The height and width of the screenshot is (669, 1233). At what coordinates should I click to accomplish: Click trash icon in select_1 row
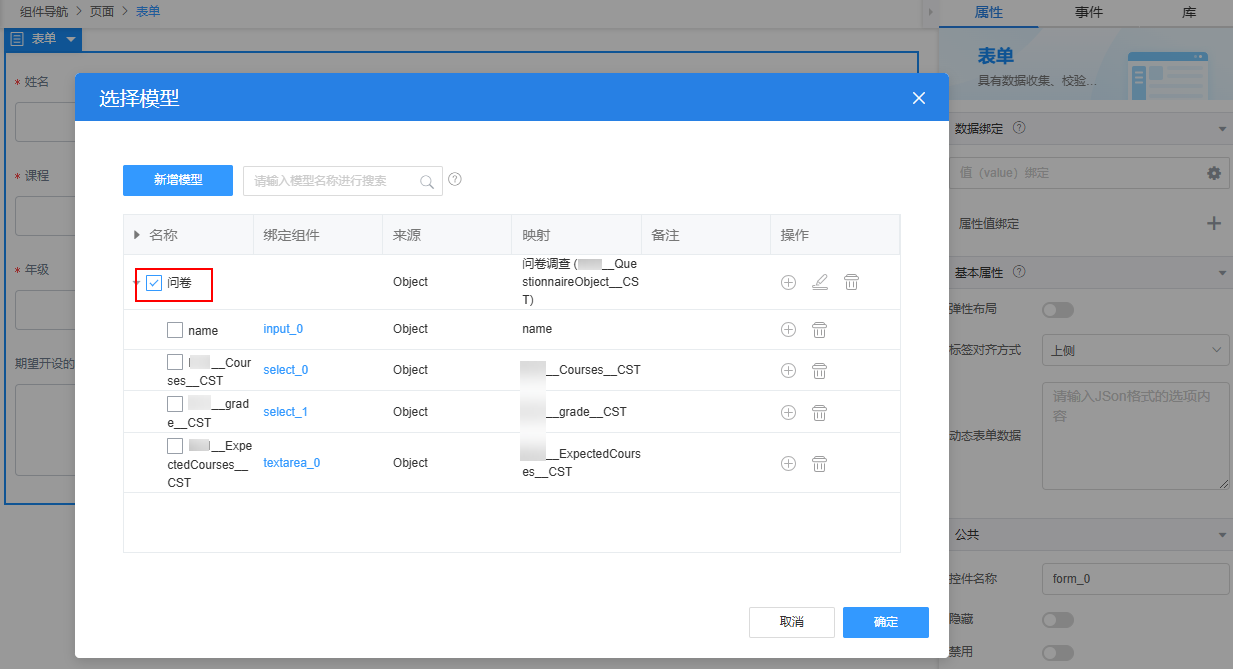pyautogui.click(x=819, y=412)
